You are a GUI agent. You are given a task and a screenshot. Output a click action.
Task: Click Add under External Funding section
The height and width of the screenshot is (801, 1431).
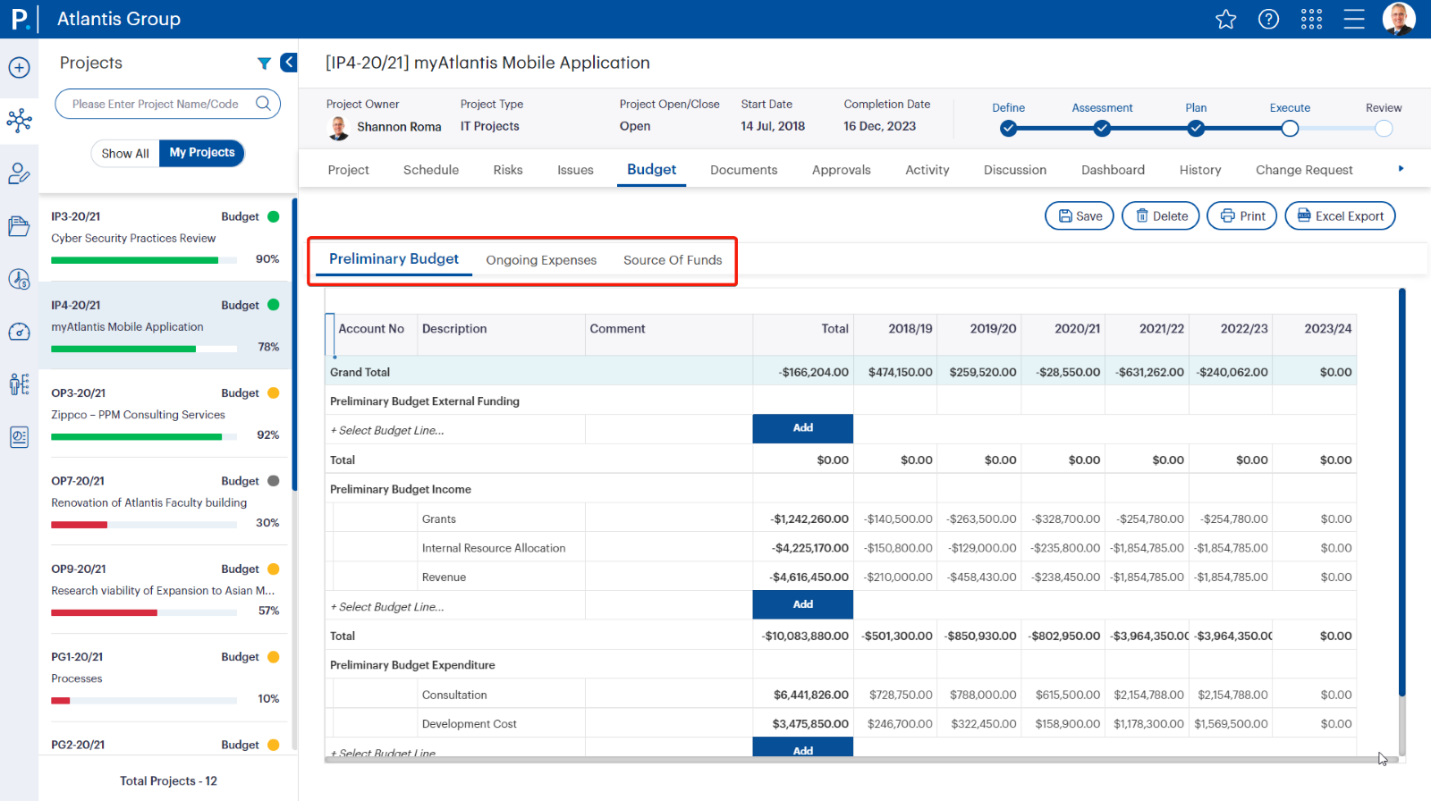click(x=803, y=428)
